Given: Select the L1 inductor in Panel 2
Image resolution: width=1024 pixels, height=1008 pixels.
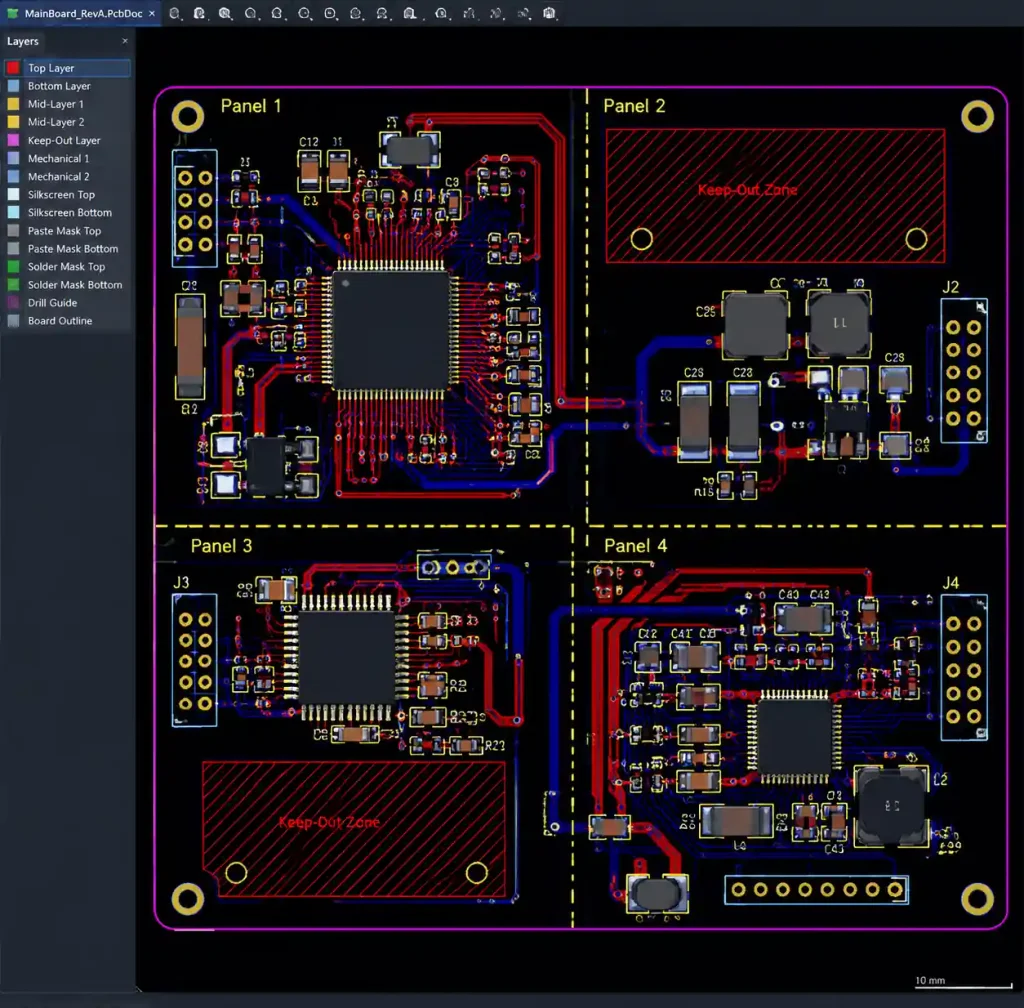Looking at the screenshot, I should pyautogui.click(x=839, y=324).
